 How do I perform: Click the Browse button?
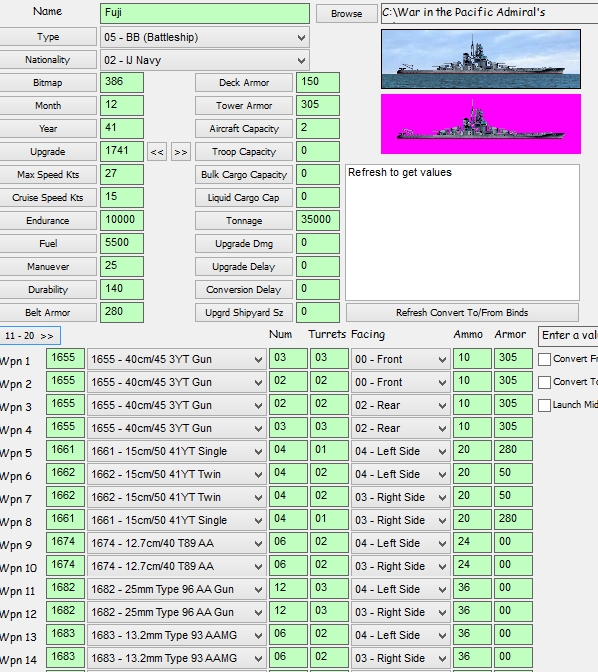[346, 14]
